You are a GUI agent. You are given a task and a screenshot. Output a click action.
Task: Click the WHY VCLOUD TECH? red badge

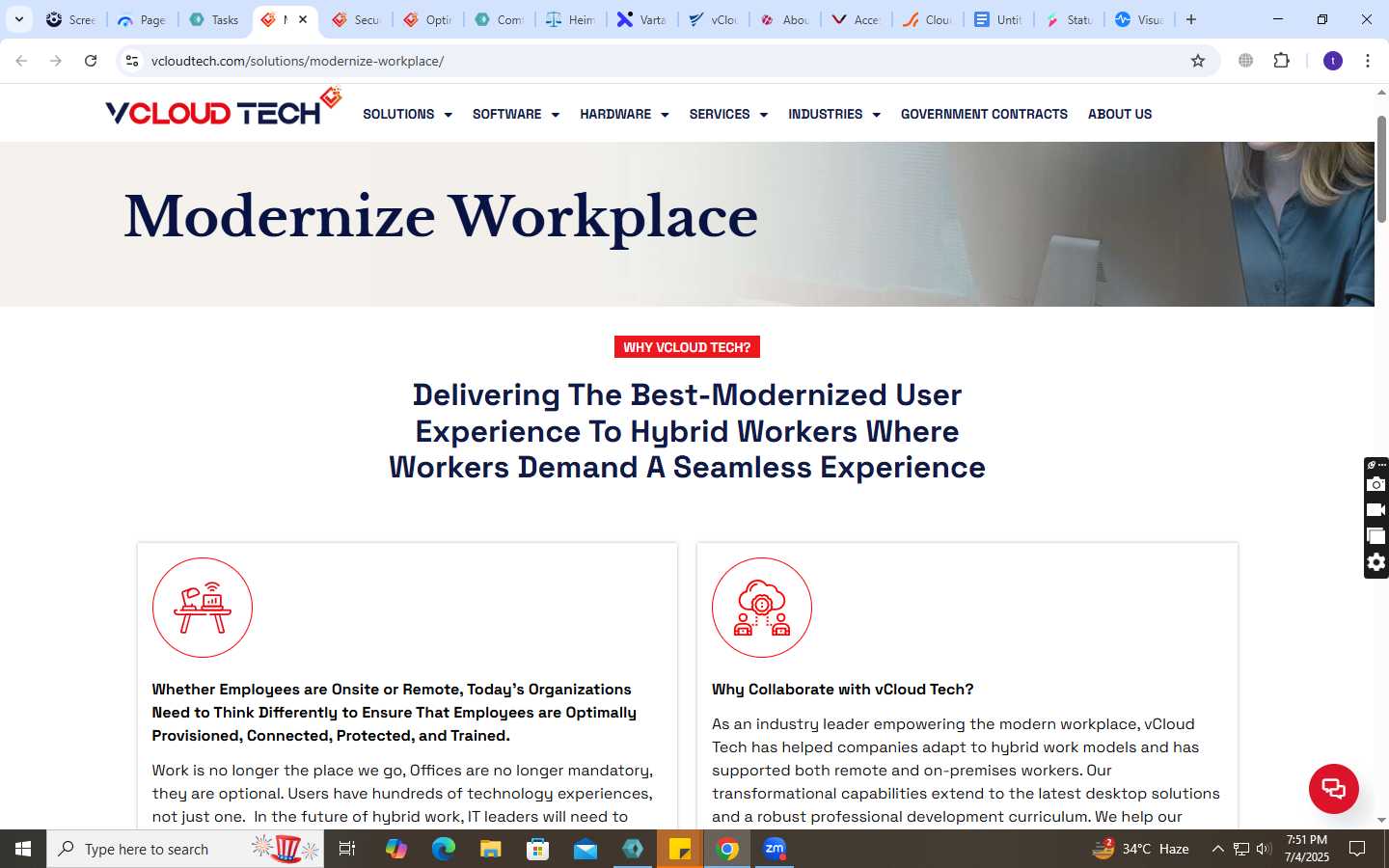tap(687, 347)
